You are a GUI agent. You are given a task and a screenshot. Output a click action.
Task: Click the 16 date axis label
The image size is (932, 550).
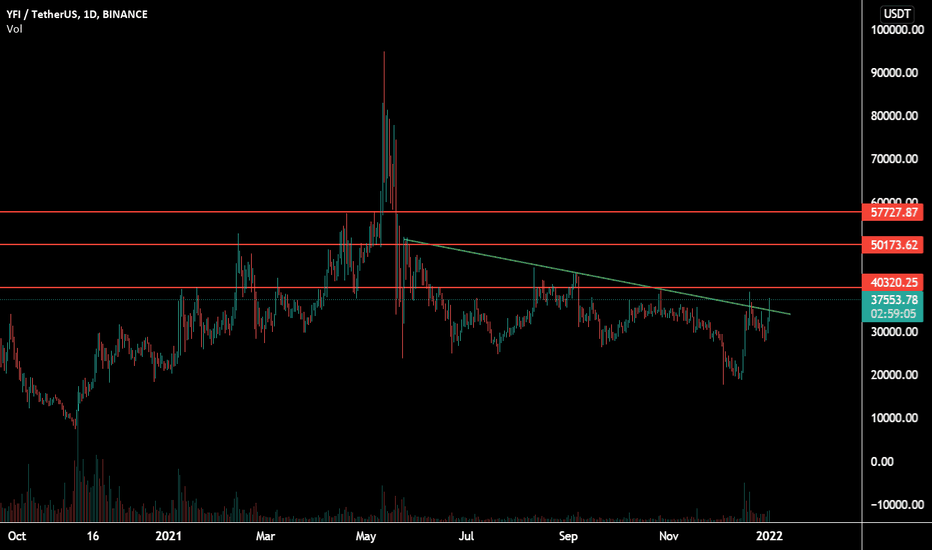coord(93,536)
